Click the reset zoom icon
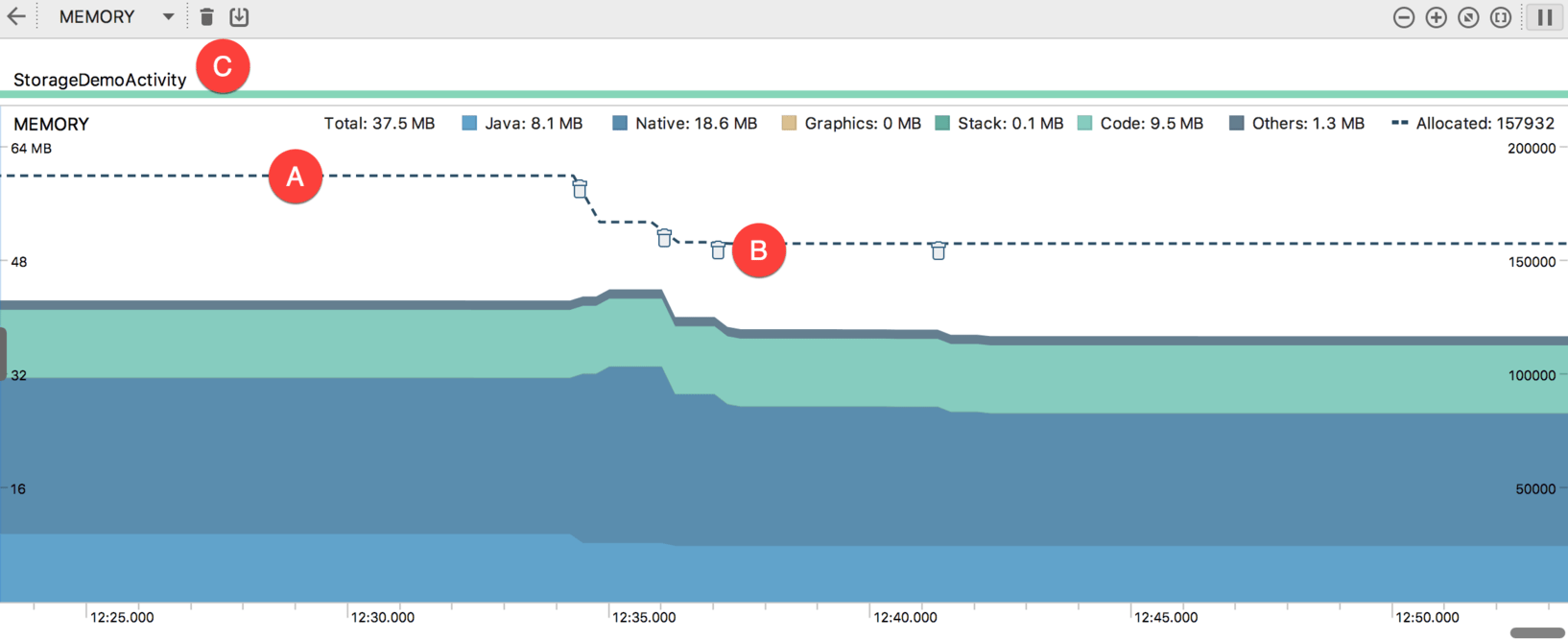Screen dimensions: 1568x641 click(1468, 17)
